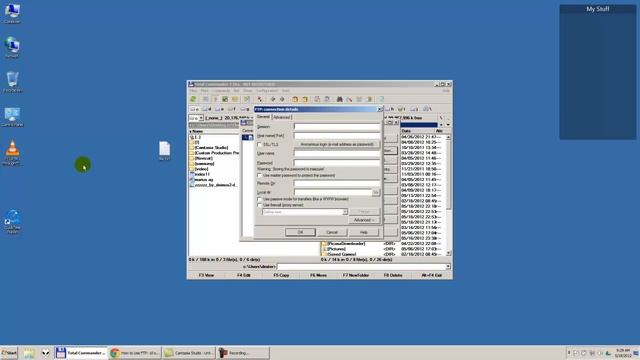This screenshot has height=360, width=640.
Task: Open the Commands menu
Action: 221,91
